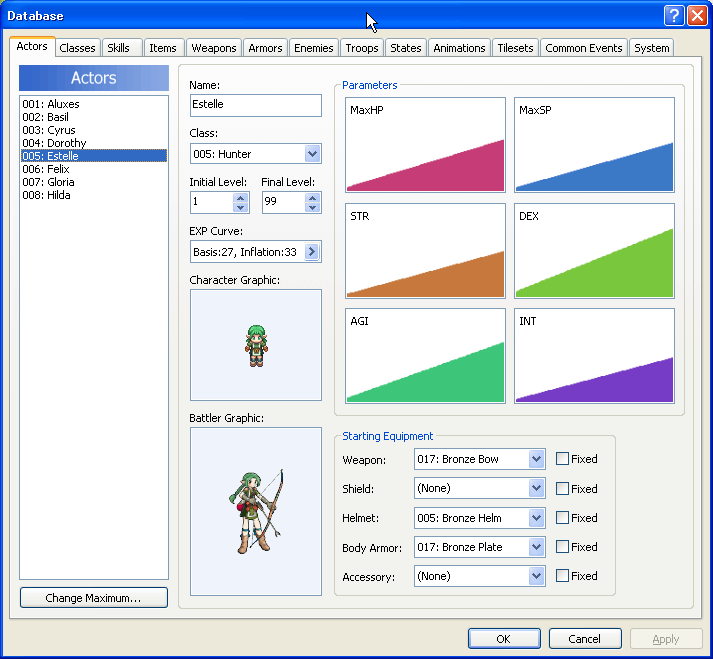Open the DEX parameter curve graph

594,251
